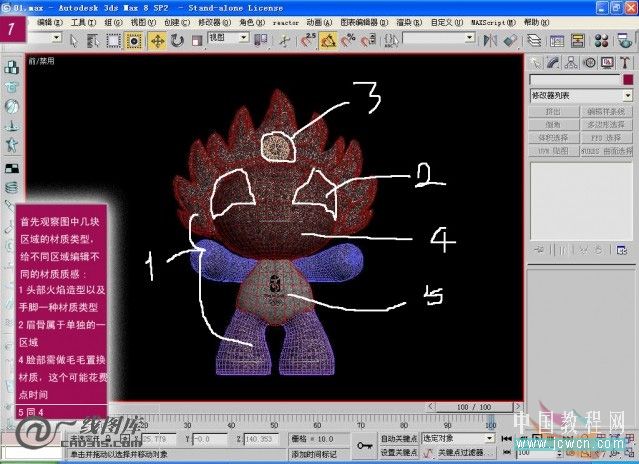Open the 创建 (Create) menu
This screenshot has width=639, height=464.
(177, 22)
